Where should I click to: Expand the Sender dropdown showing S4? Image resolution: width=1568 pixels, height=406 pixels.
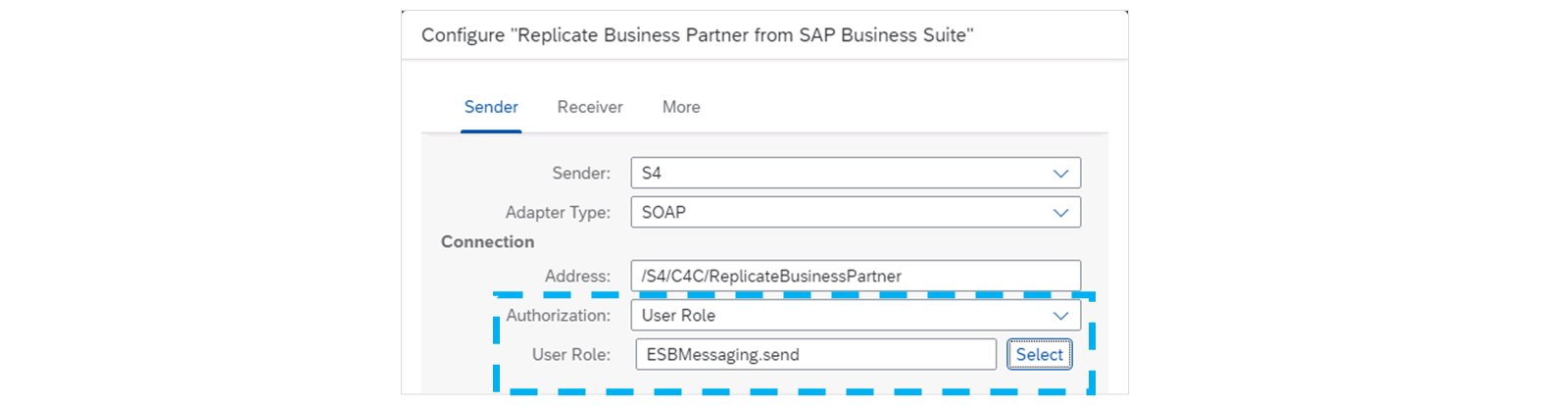click(856, 173)
